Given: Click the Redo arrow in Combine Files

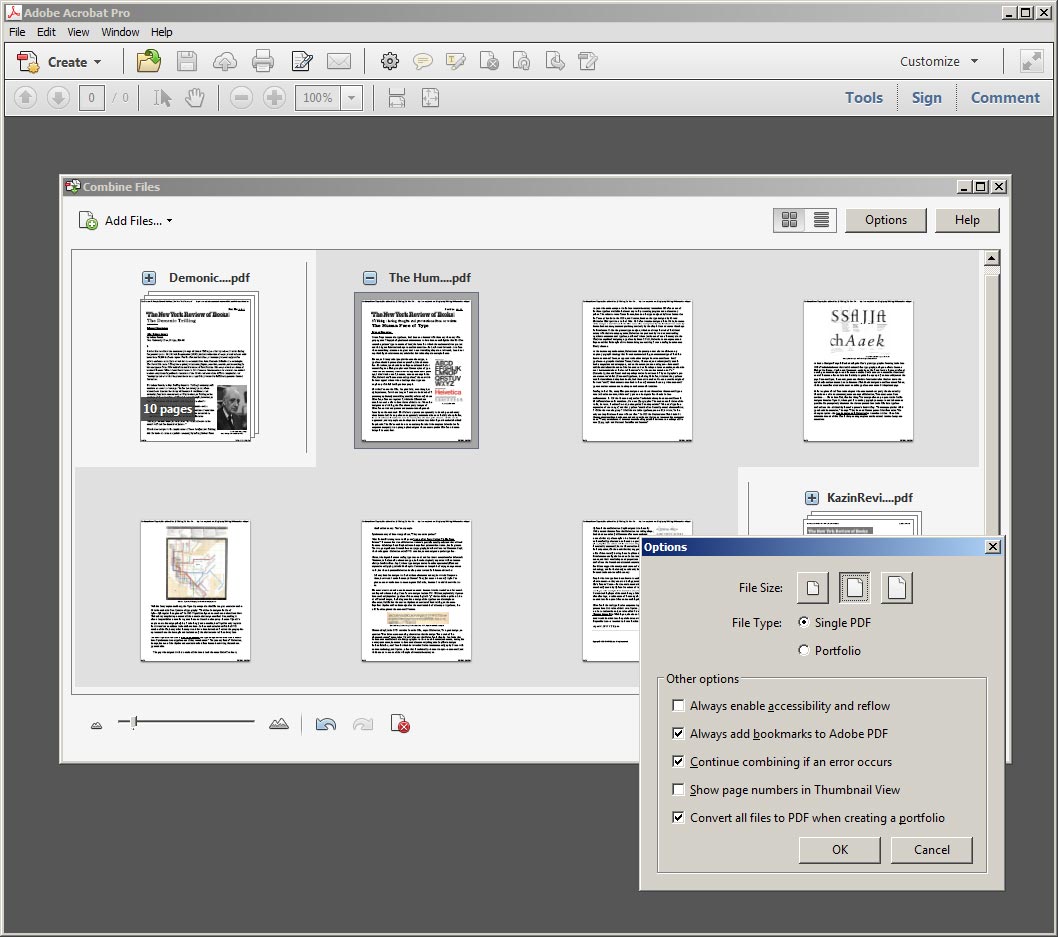Looking at the screenshot, I should coord(363,725).
